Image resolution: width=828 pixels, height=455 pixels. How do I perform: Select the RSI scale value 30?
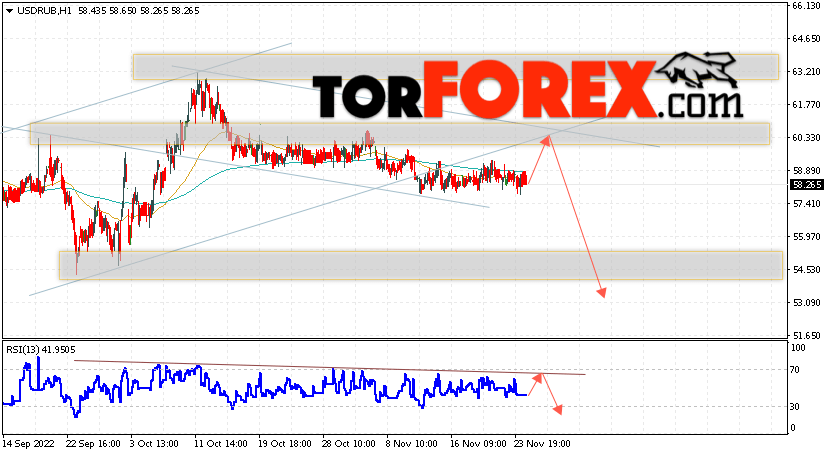click(x=795, y=406)
